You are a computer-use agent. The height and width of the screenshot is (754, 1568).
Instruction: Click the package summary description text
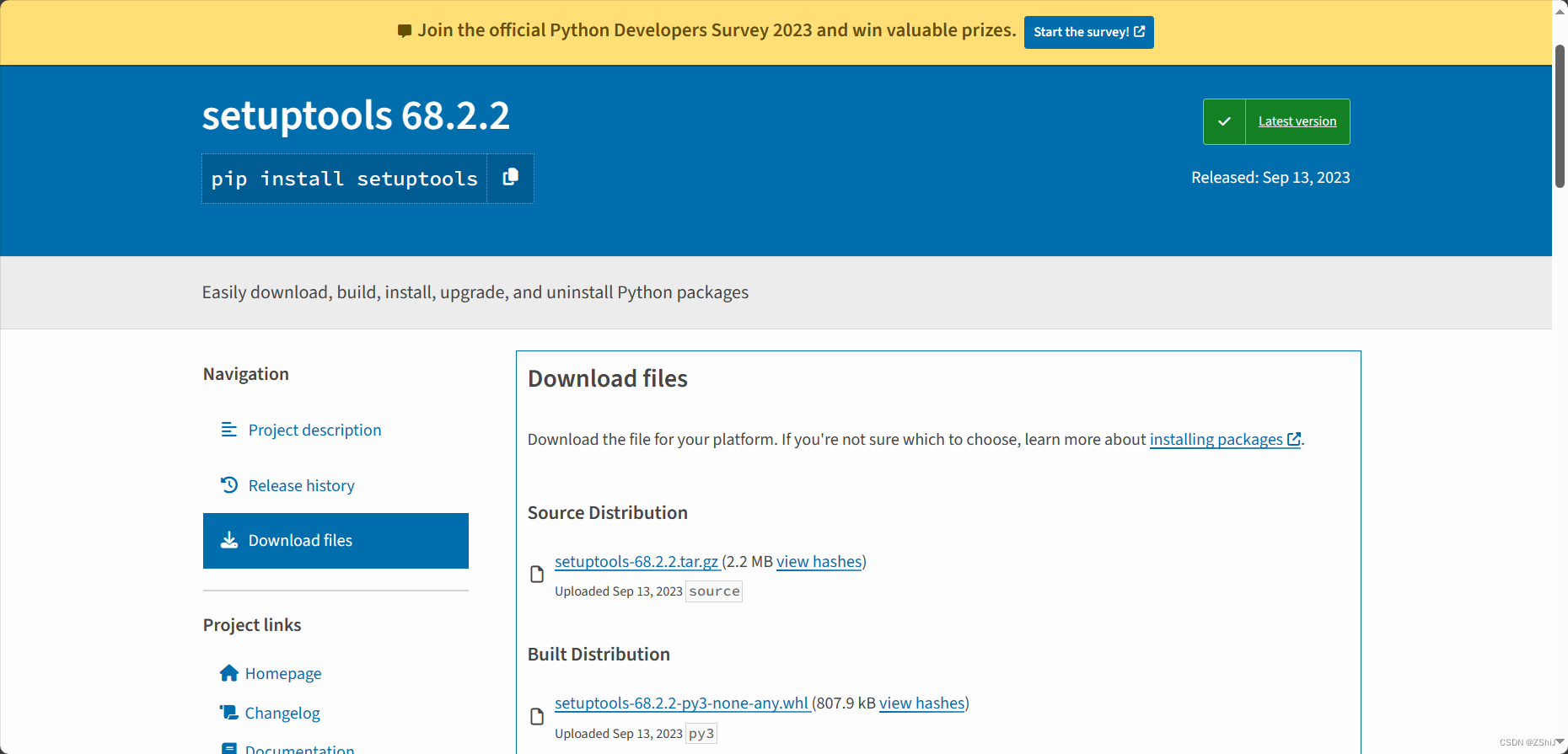[475, 292]
